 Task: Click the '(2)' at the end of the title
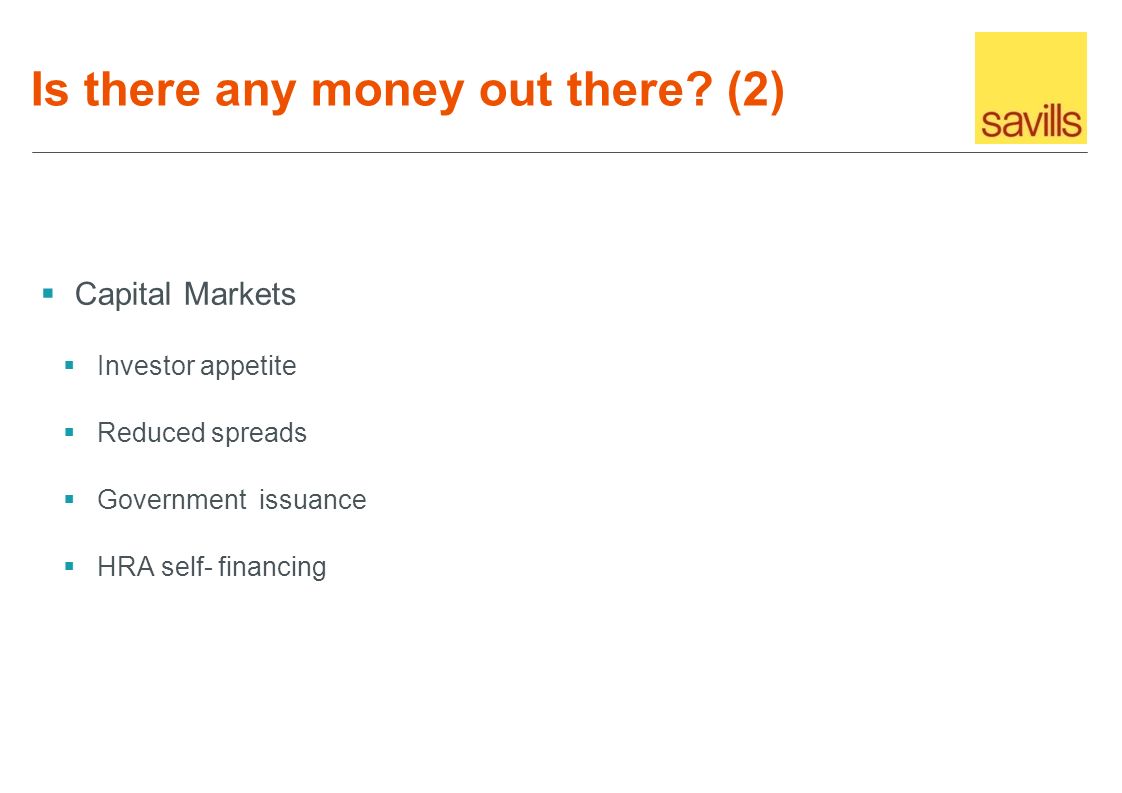point(756,90)
